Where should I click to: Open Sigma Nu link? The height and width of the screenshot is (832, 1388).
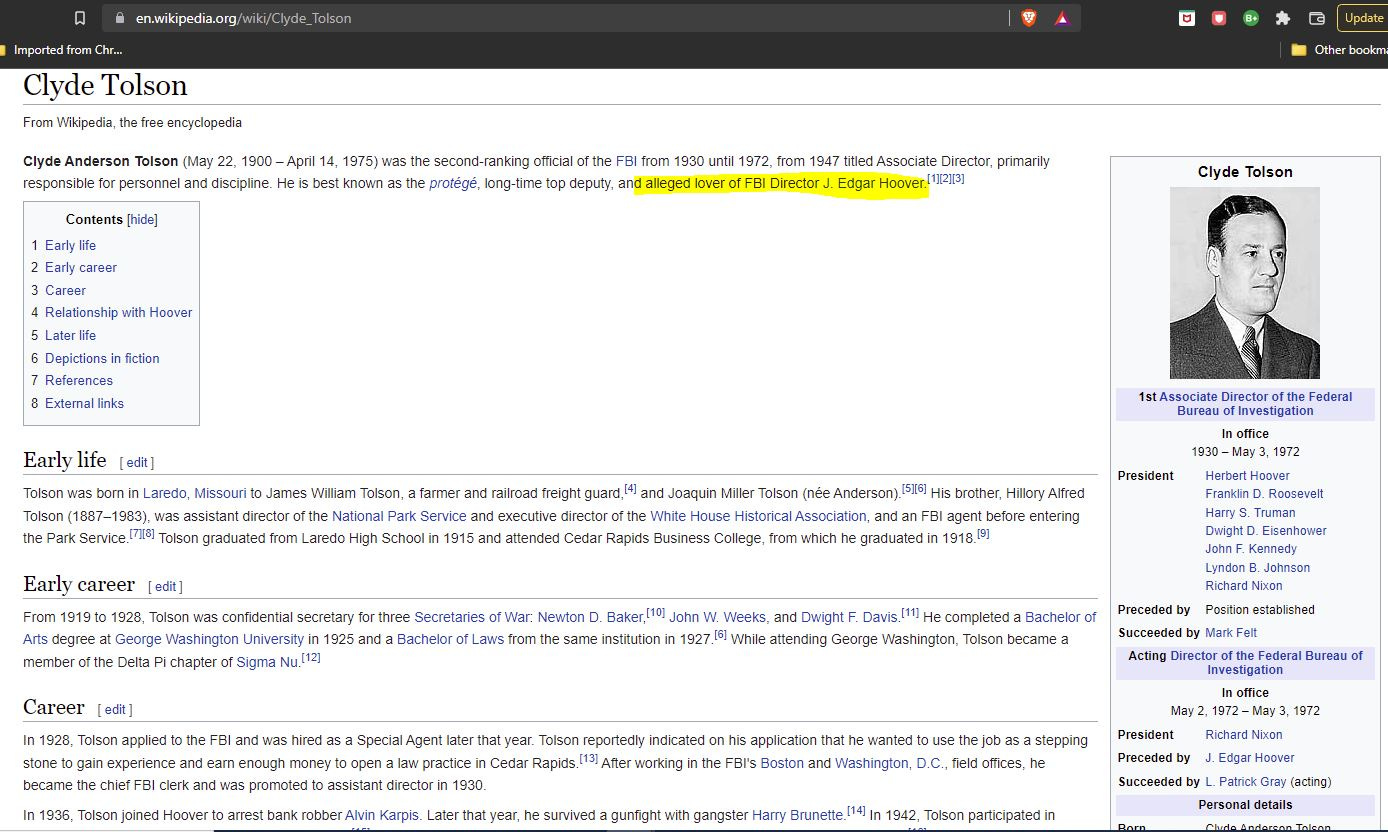coord(268,662)
